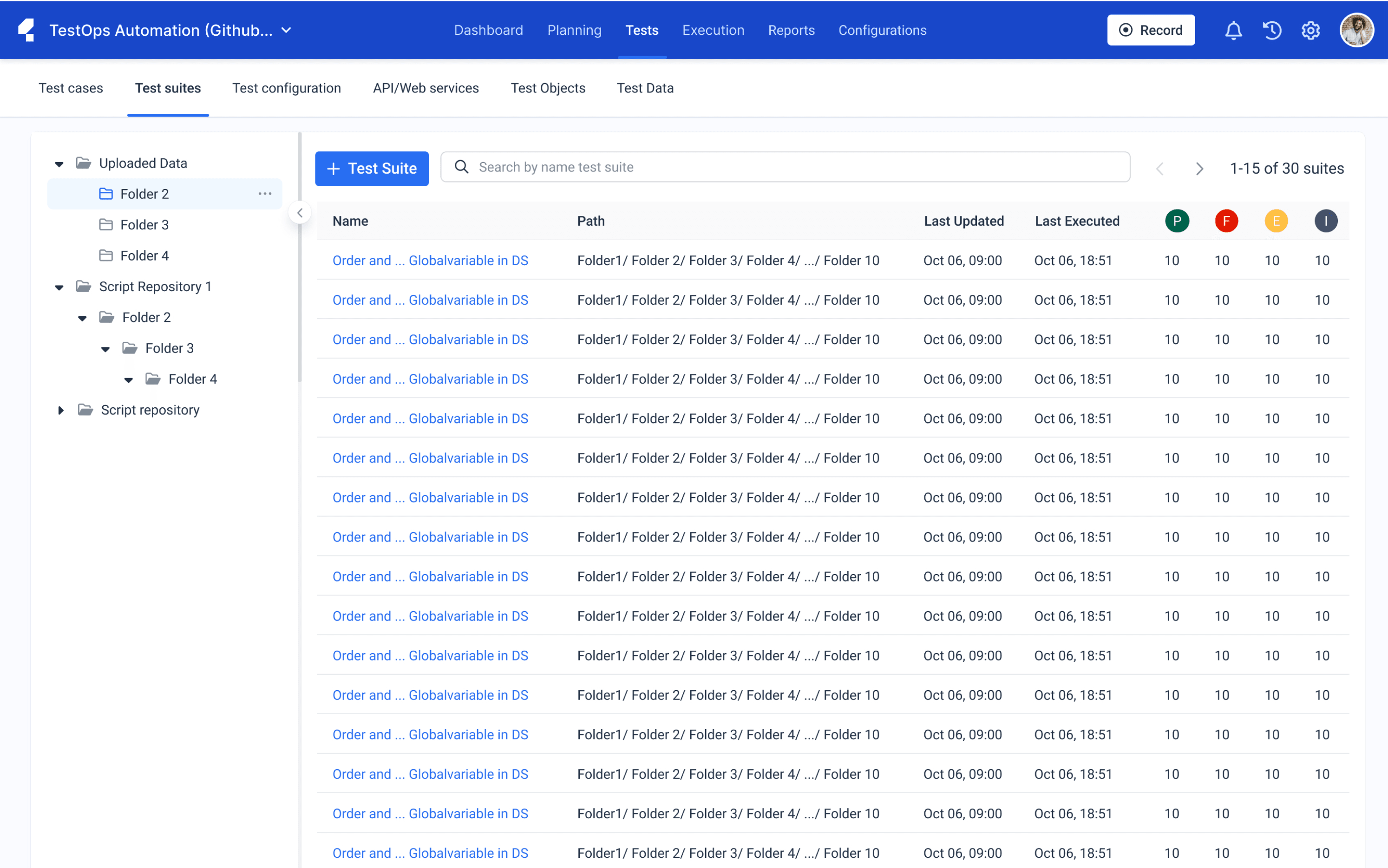Collapse the folder tree sidebar
Viewport: 1388px width, 868px height.
(x=300, y=213)
